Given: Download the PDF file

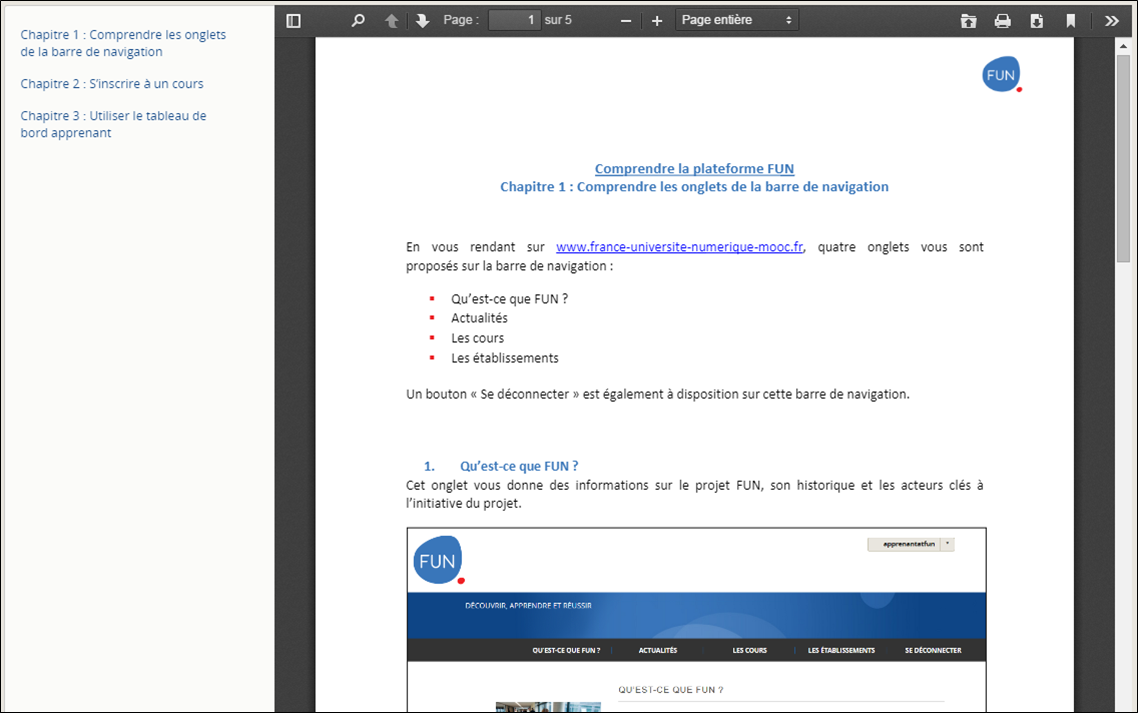Looking at the screenshot, I should pyautogui.click(x=1036, y=21).
